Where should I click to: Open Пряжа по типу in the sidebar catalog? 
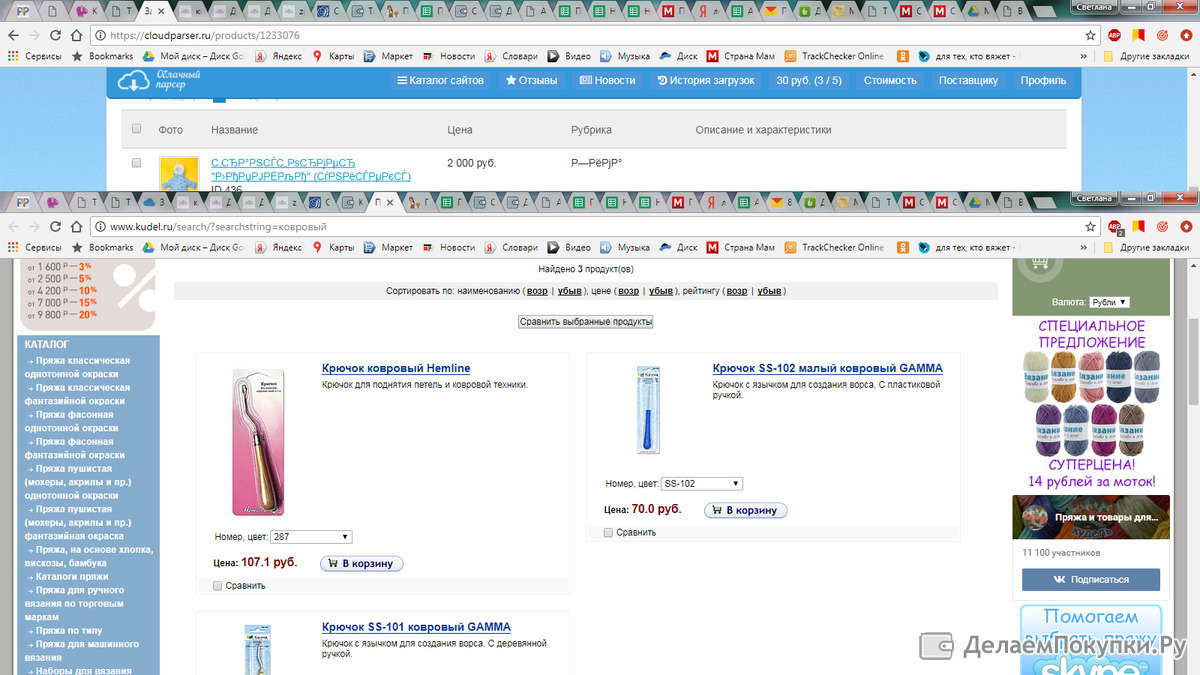[x=68, y=631]
